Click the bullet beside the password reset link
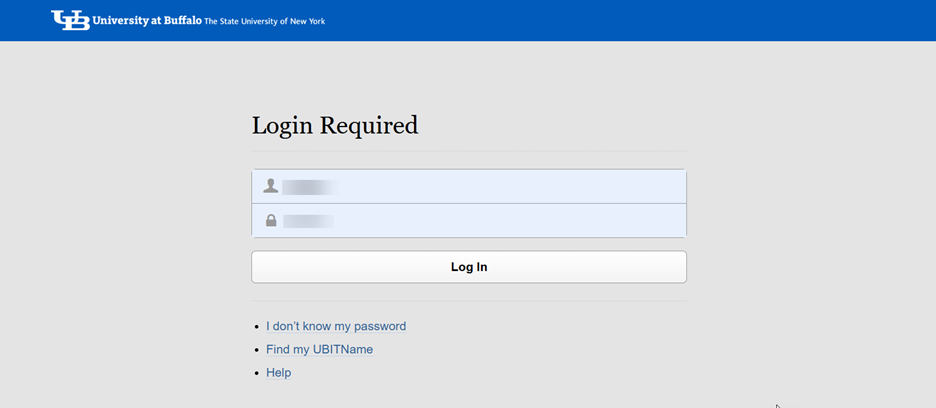Screen dimensions: 936x408 point(257,327)
